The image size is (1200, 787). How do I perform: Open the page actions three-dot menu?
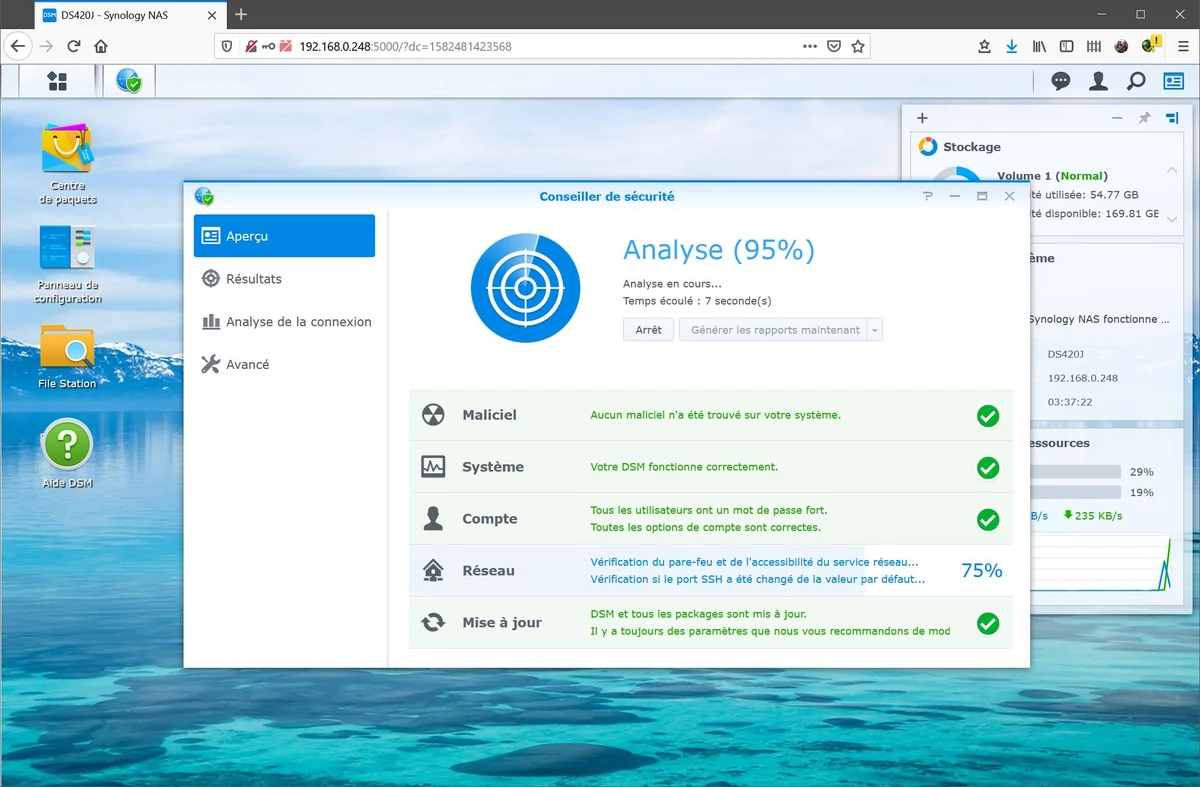pos(810,46)
